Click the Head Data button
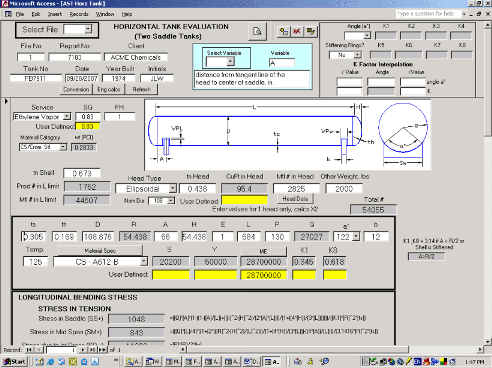 pyautogui.click(x=295, y=199)
